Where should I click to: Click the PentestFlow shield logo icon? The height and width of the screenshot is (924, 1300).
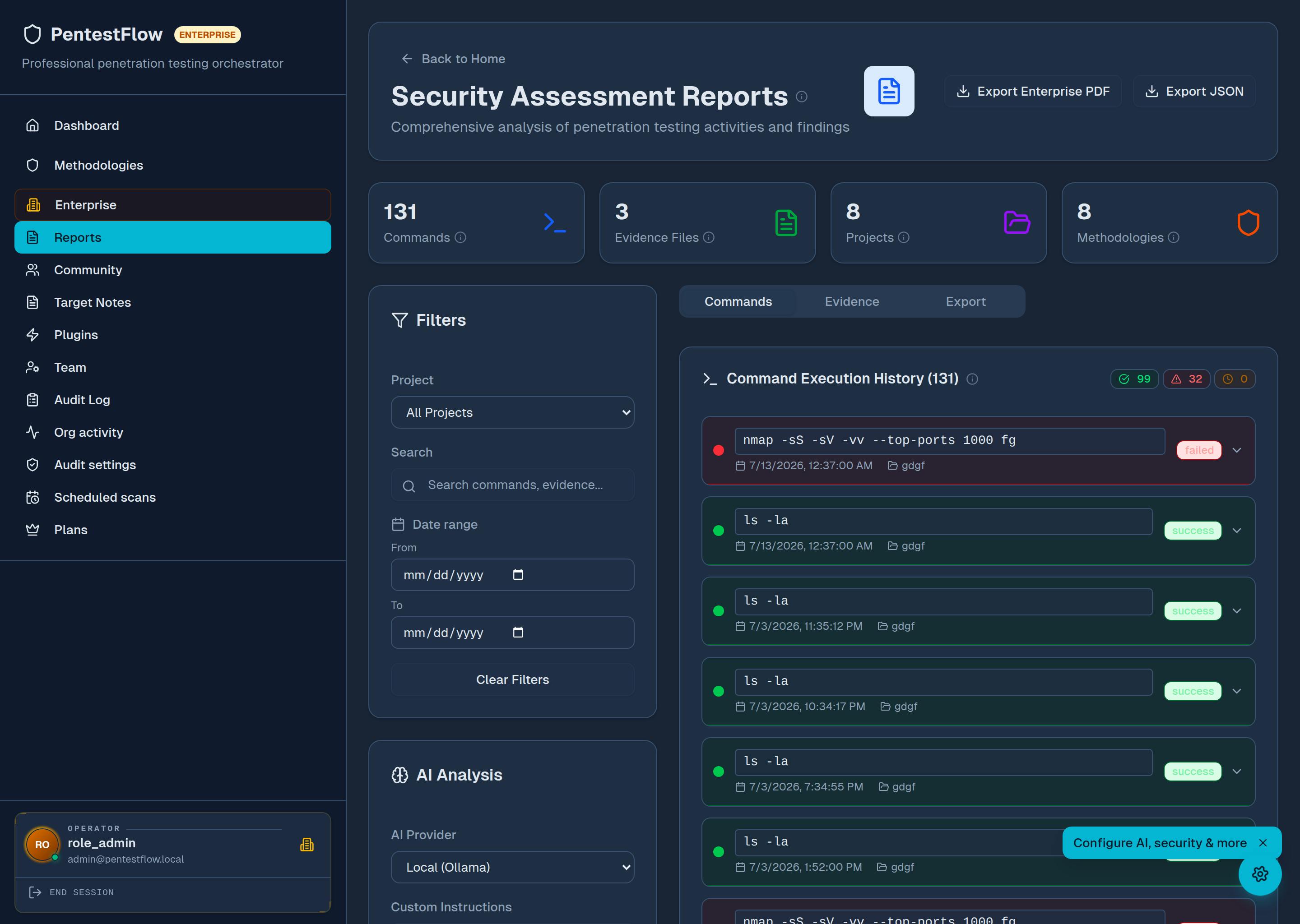[x=32, y=34]
